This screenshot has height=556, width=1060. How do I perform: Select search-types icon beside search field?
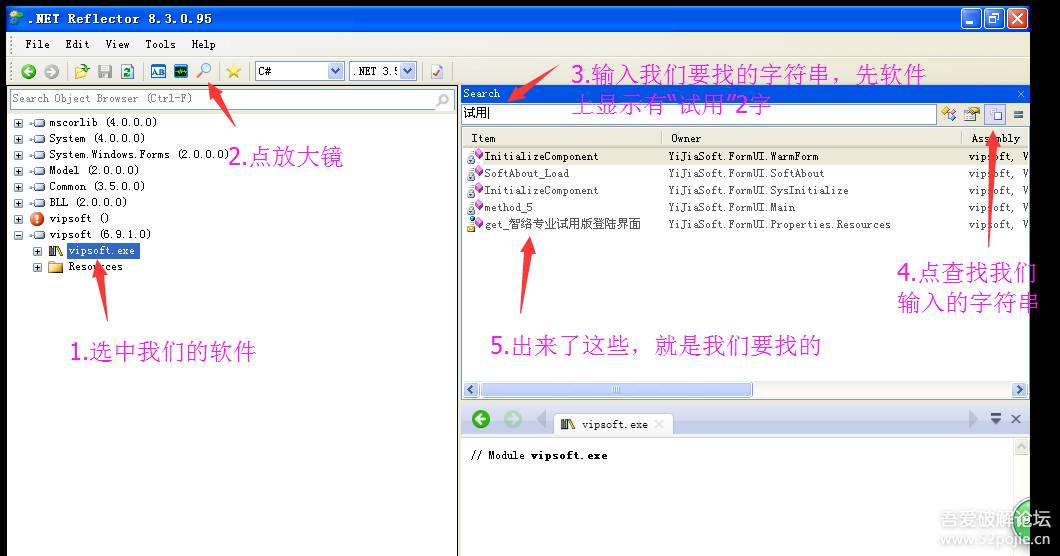948,114
